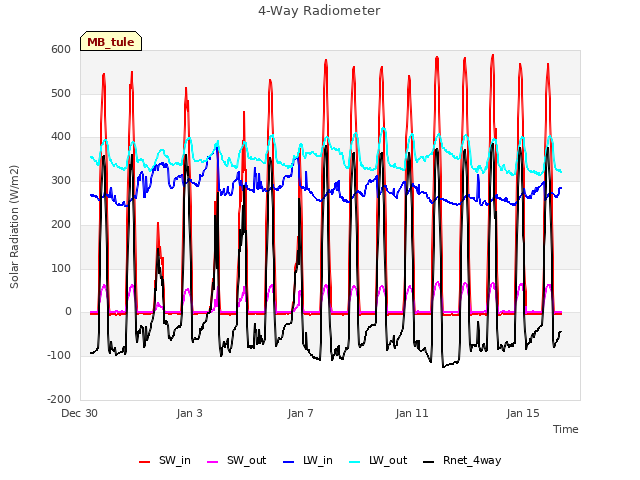Click the Dec 30 x-axis tick label

point(80,413)
